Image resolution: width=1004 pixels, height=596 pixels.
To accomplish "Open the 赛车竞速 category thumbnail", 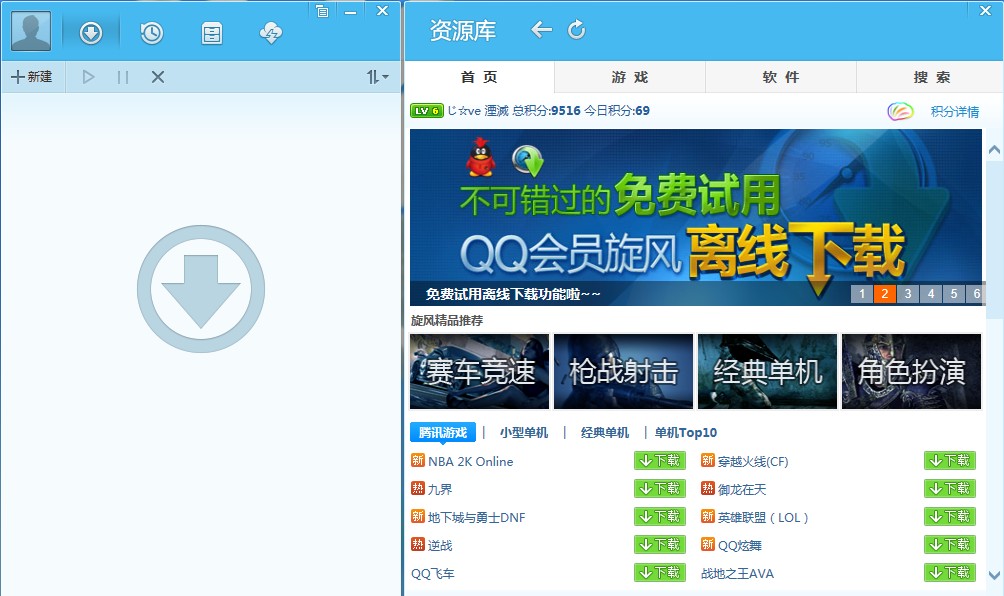I will point(480,371).
